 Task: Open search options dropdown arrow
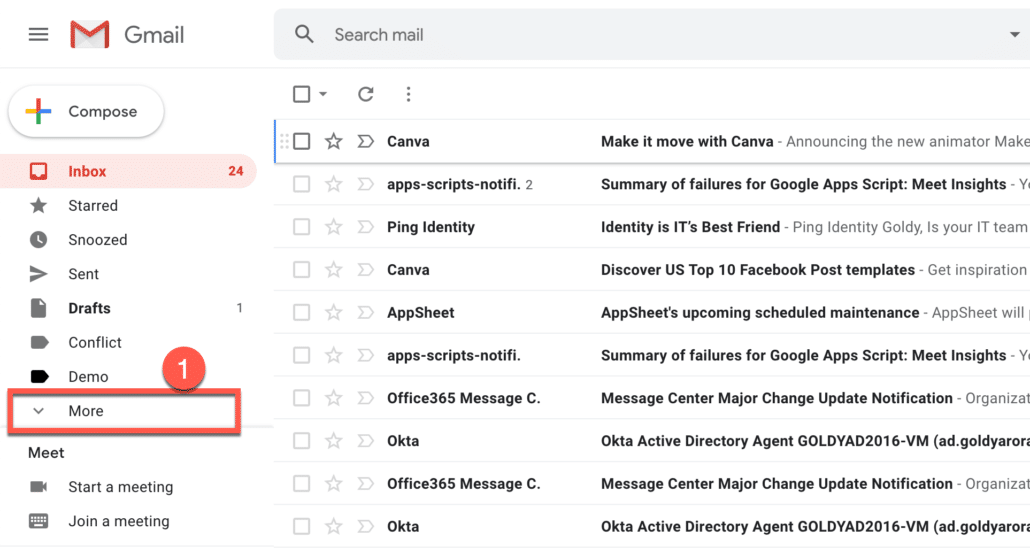(1014, 34)
